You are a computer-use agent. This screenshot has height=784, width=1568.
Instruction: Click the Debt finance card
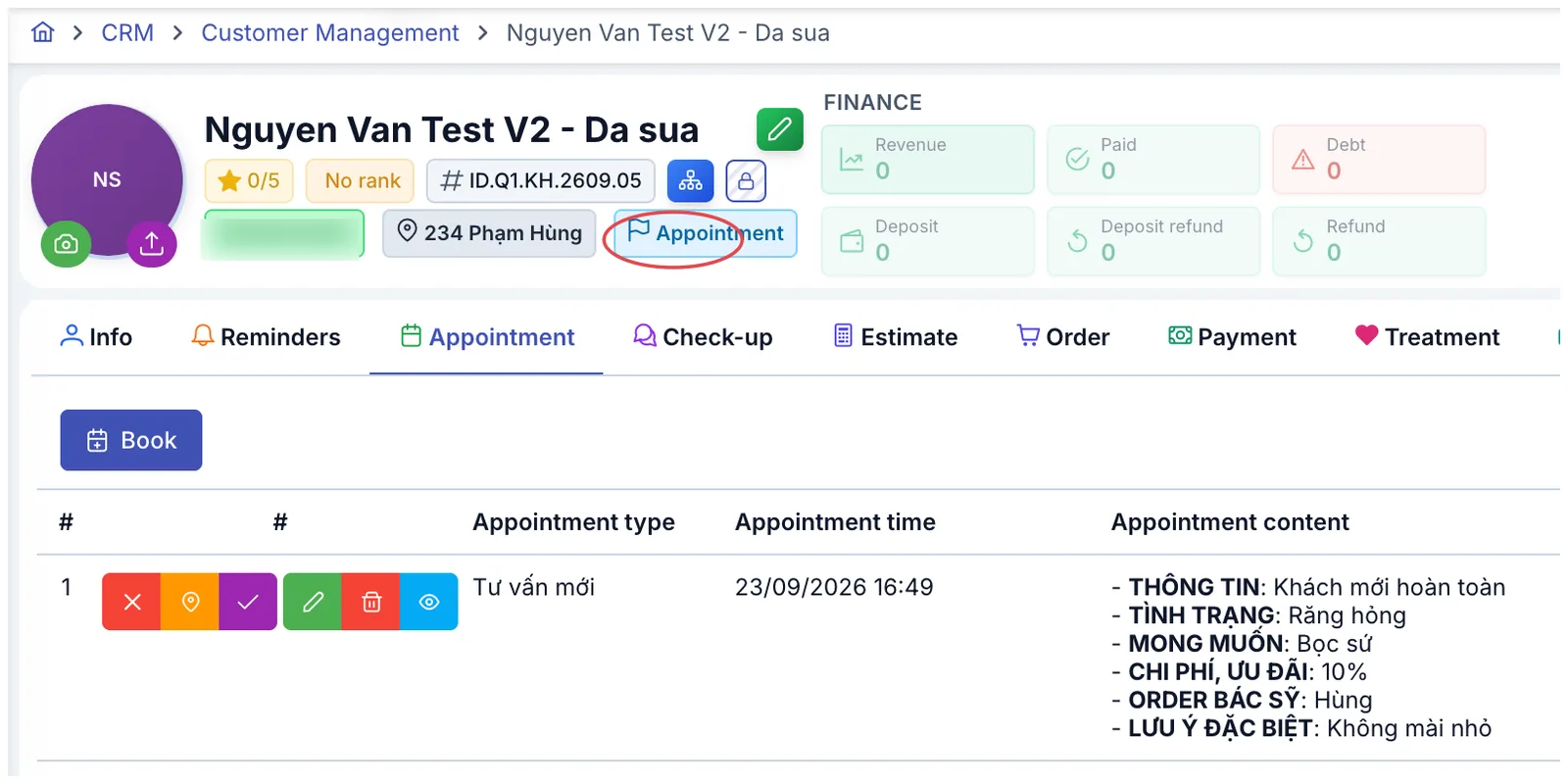pyautogui.click(x=1379, y=159)
